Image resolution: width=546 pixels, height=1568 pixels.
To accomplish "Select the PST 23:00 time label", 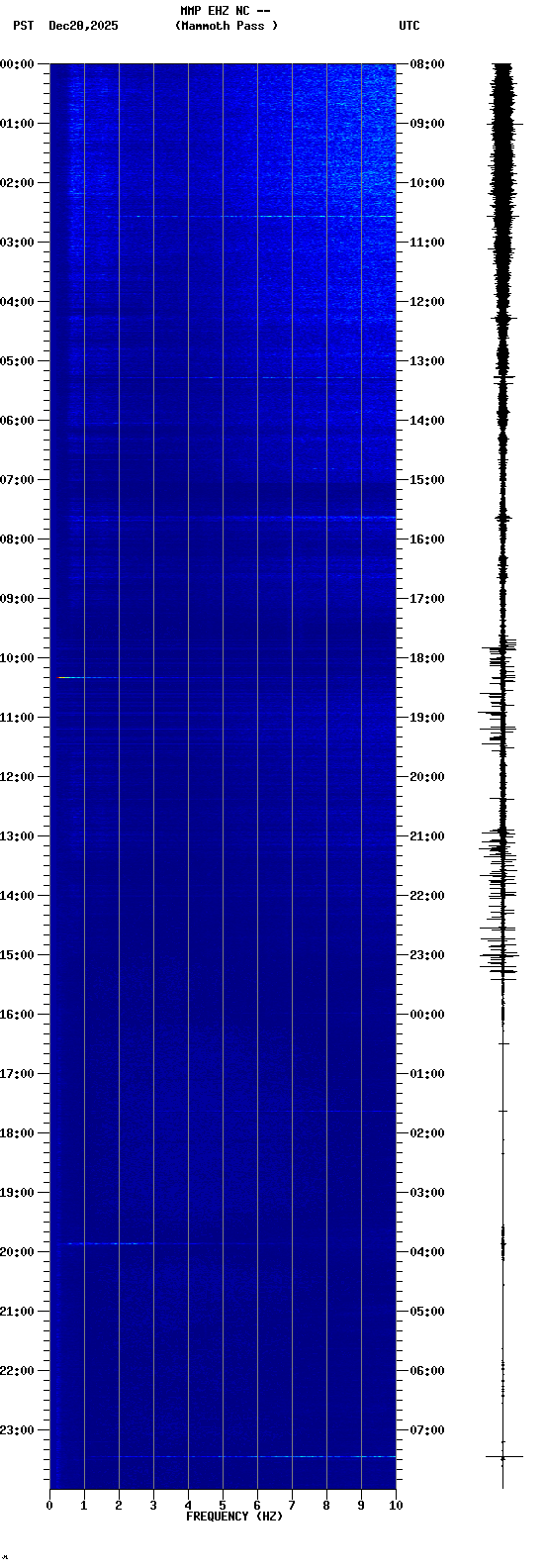I will pyautogui.click(x=17, y=1429).
